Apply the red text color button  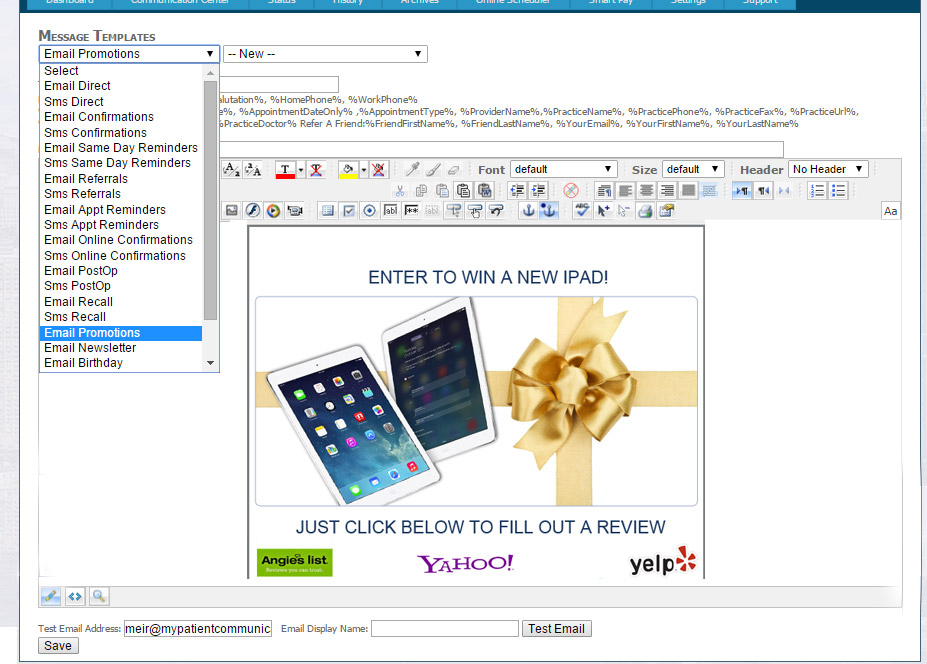(285, 170)
